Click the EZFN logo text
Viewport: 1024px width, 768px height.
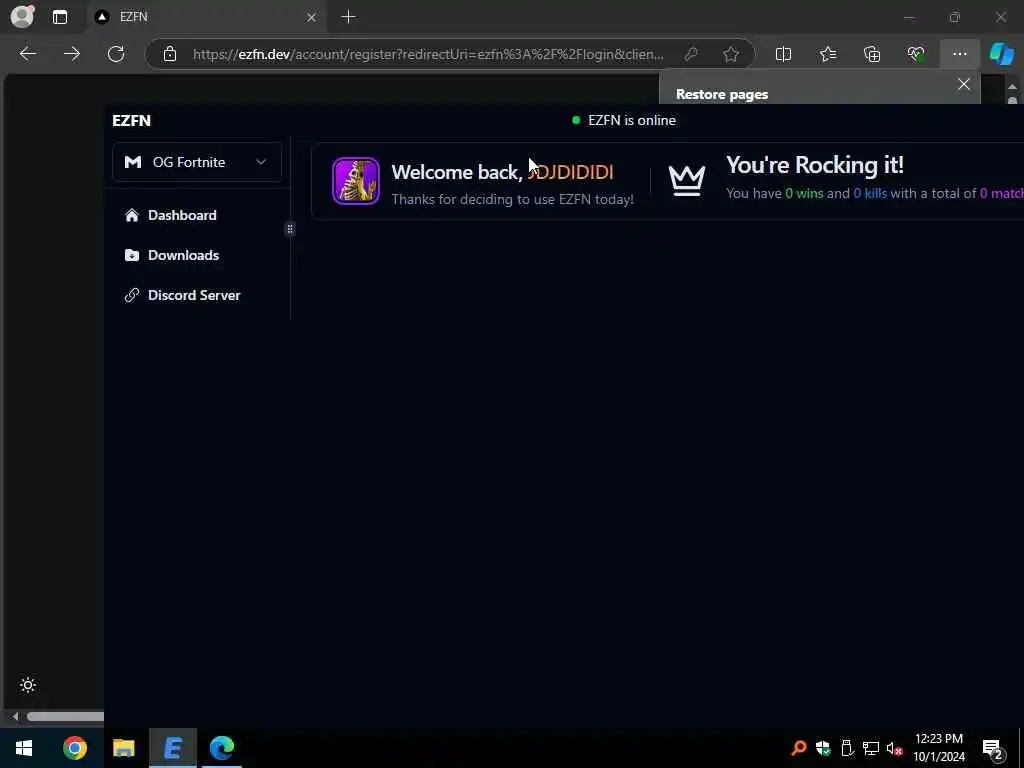131,120
